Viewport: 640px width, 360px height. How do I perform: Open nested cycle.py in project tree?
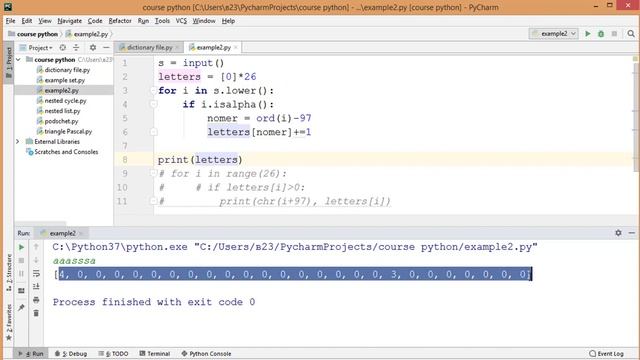coord(65,101)
